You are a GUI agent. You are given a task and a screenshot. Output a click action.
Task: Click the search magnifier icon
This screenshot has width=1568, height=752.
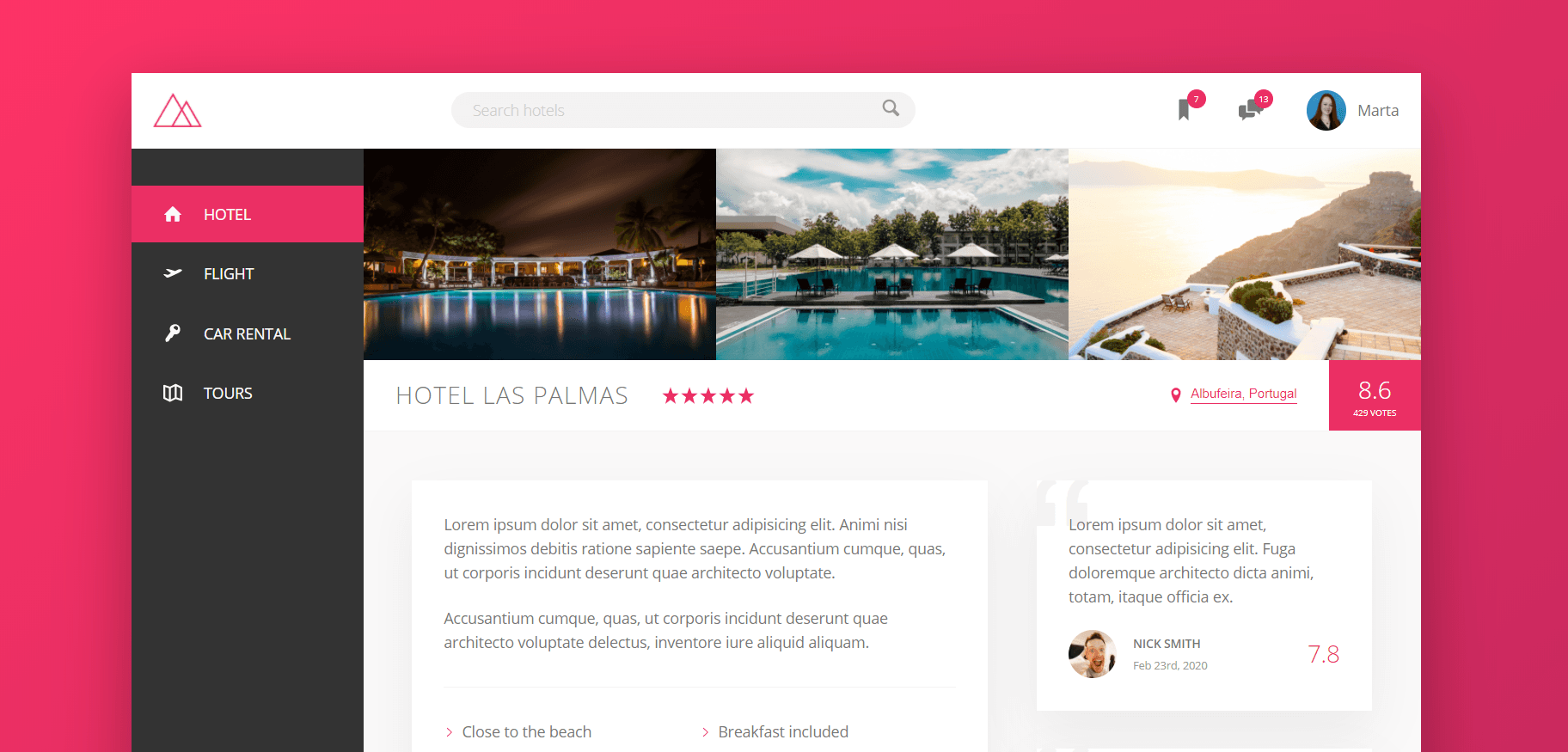coord(891,108)
